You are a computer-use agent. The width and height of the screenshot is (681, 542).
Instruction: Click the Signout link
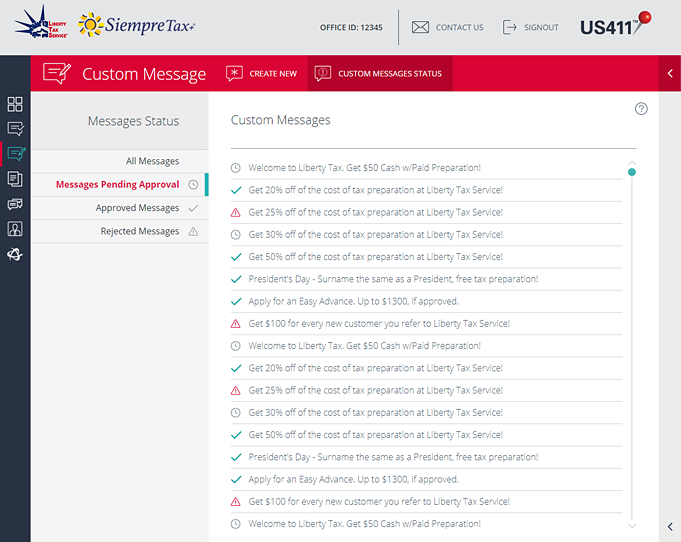point(541,27)
